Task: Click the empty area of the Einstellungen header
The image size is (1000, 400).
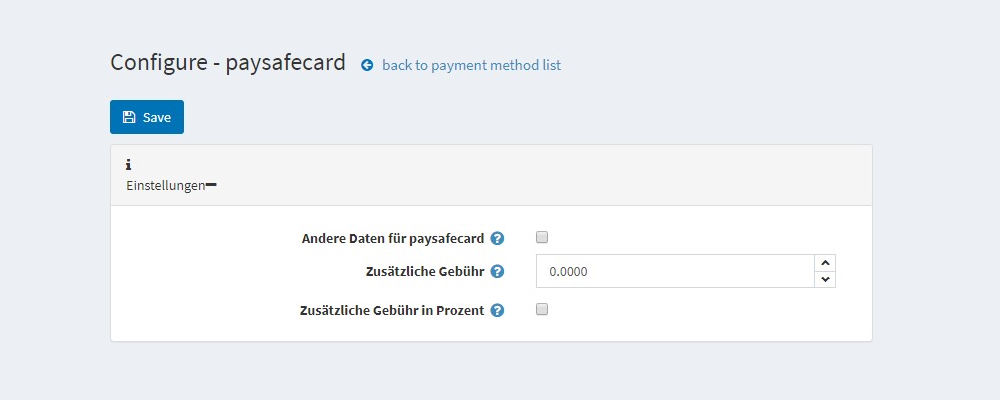Action: [x=542, y=175]
